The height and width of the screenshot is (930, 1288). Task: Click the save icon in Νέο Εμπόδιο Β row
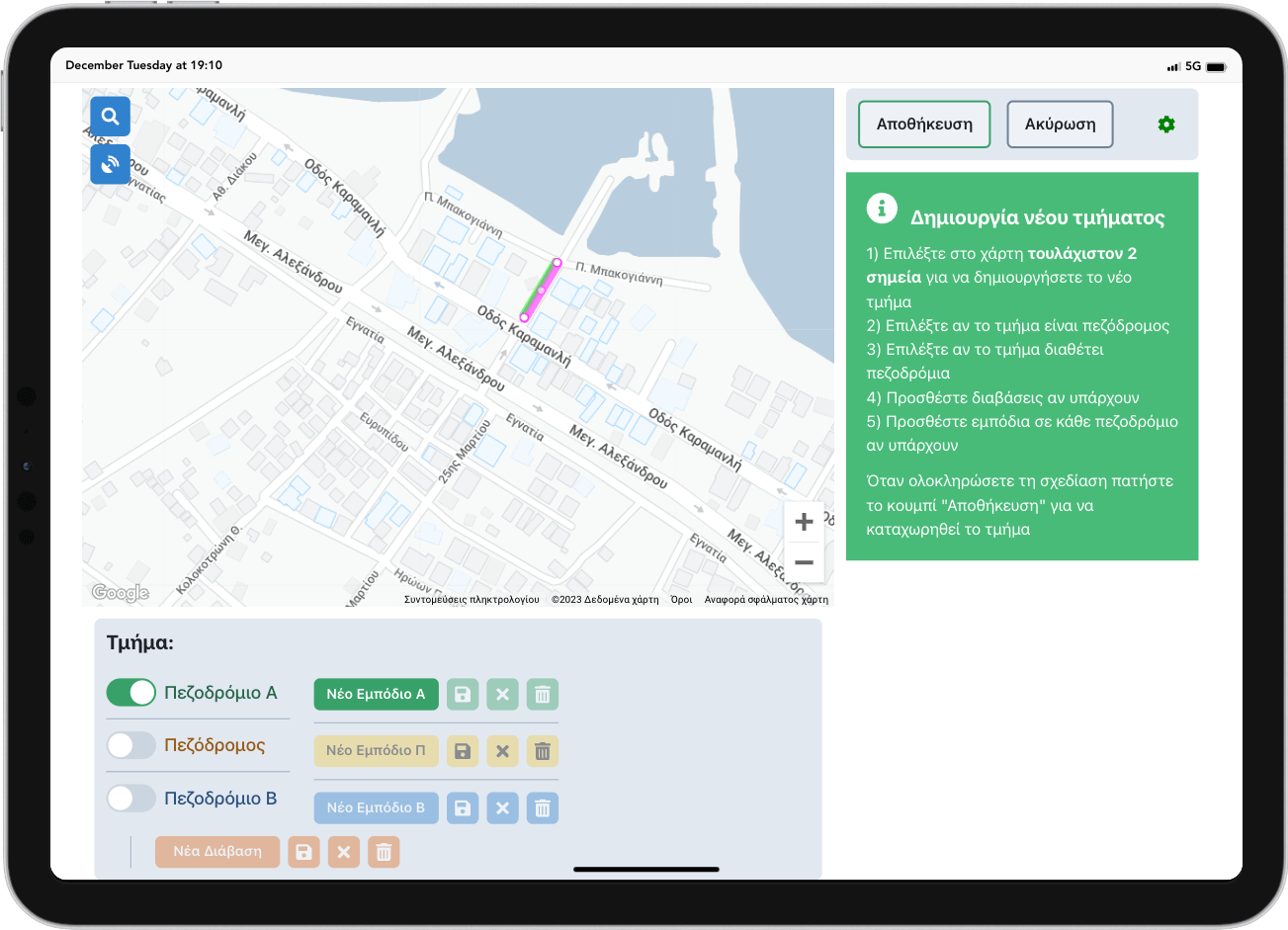tap(463, 808)
